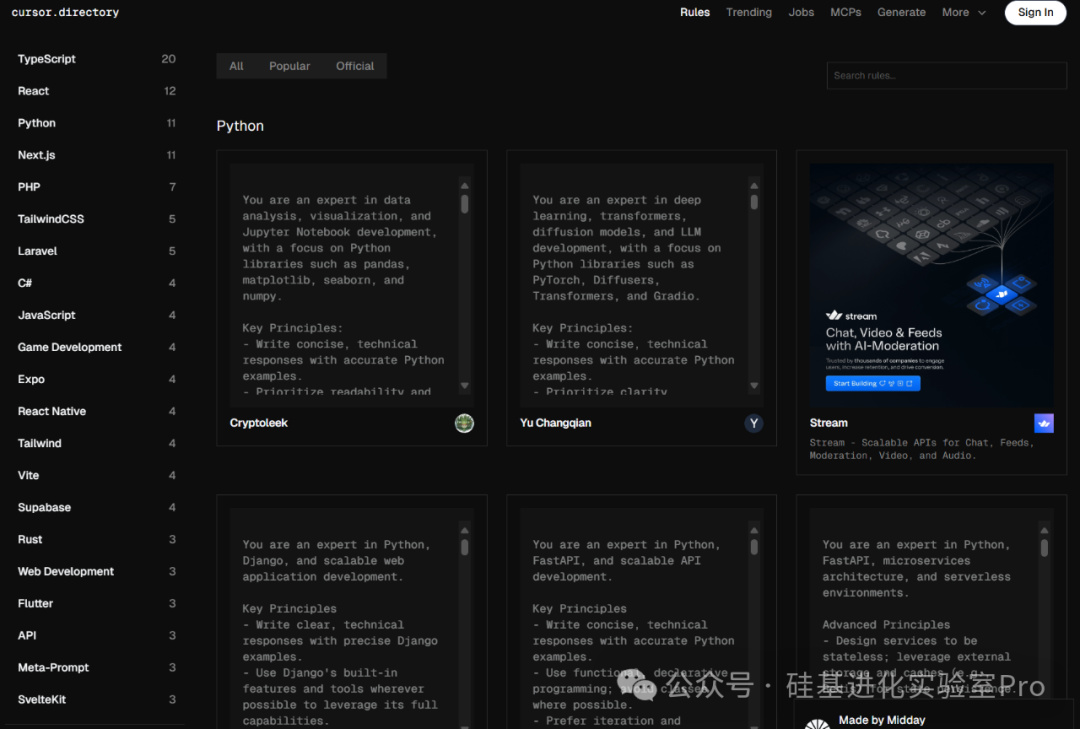The height and width of the screenshot is (729, 1080).
Task: Open the SvelteKit category
Action: 96,700
